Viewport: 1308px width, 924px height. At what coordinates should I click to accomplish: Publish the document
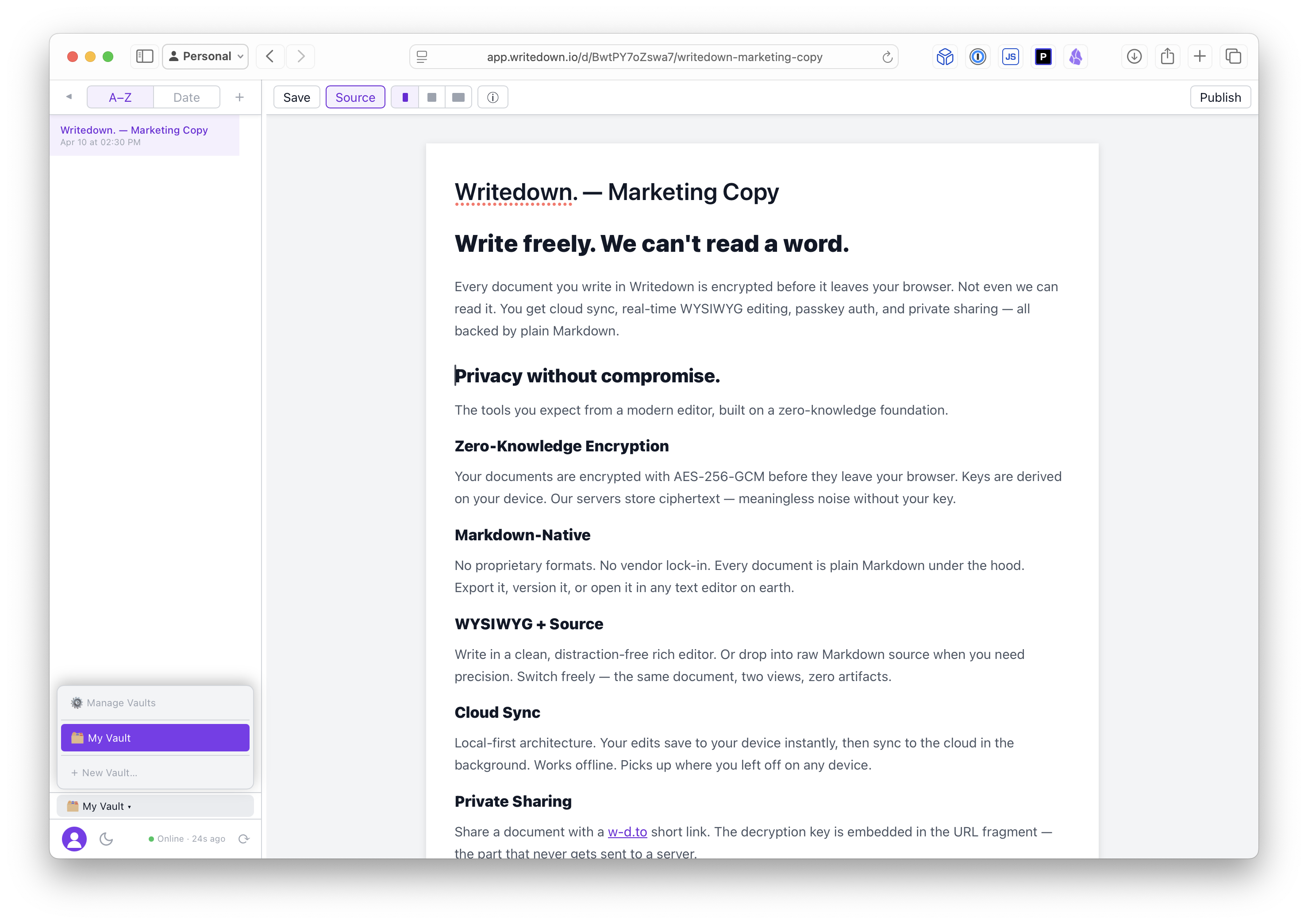(1220, 97)
